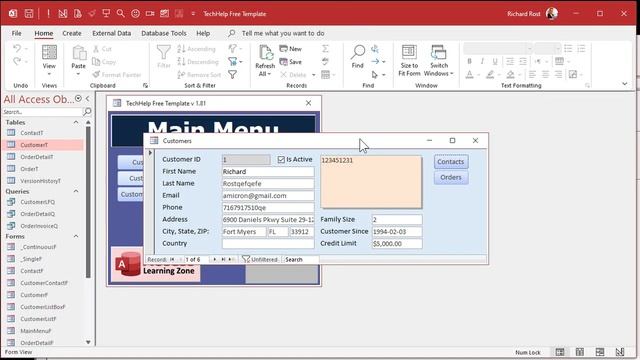The image size is (640, 360).
Task: Select CustomerT table
Action: [x=43, y=145]
